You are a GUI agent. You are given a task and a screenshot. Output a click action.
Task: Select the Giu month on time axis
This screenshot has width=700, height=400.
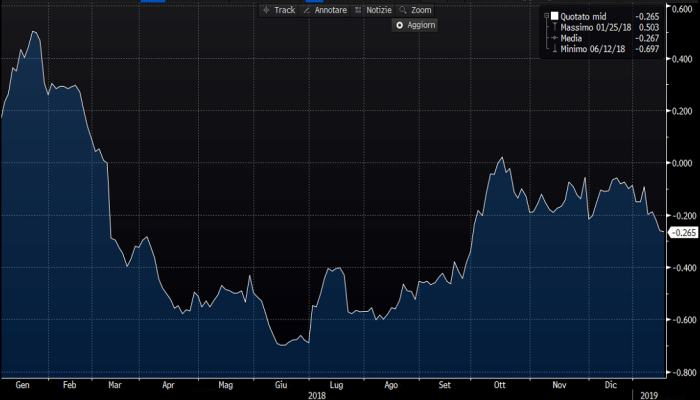click(281, 383)
